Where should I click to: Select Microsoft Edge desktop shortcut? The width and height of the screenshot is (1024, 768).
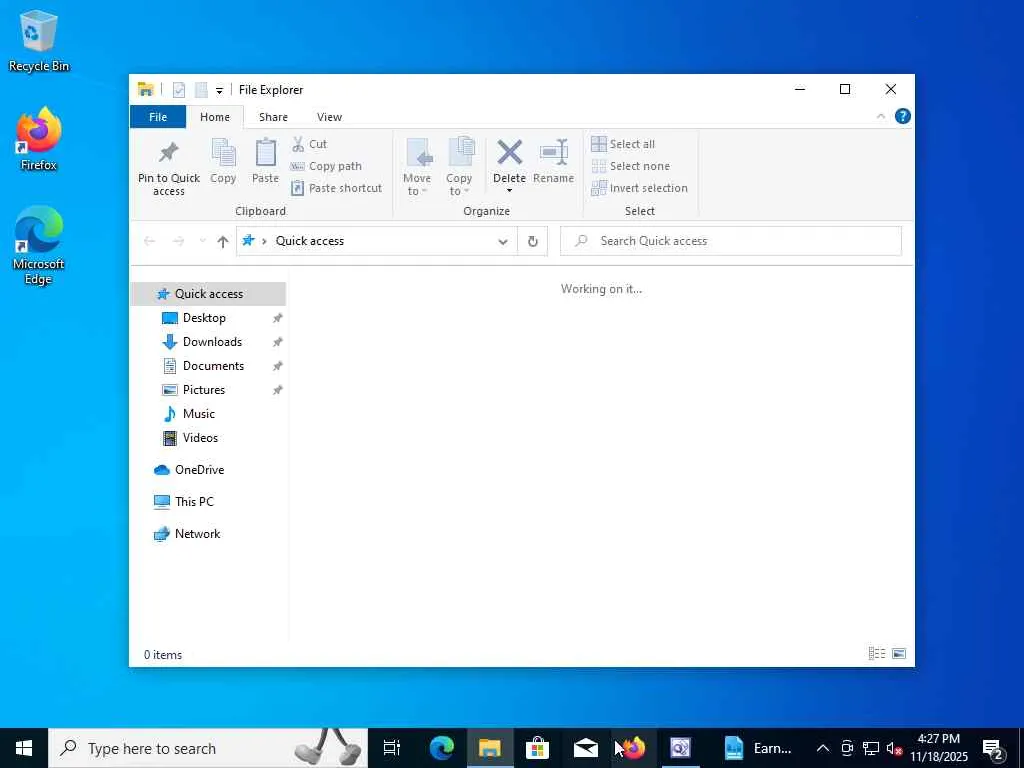point(39,246)
